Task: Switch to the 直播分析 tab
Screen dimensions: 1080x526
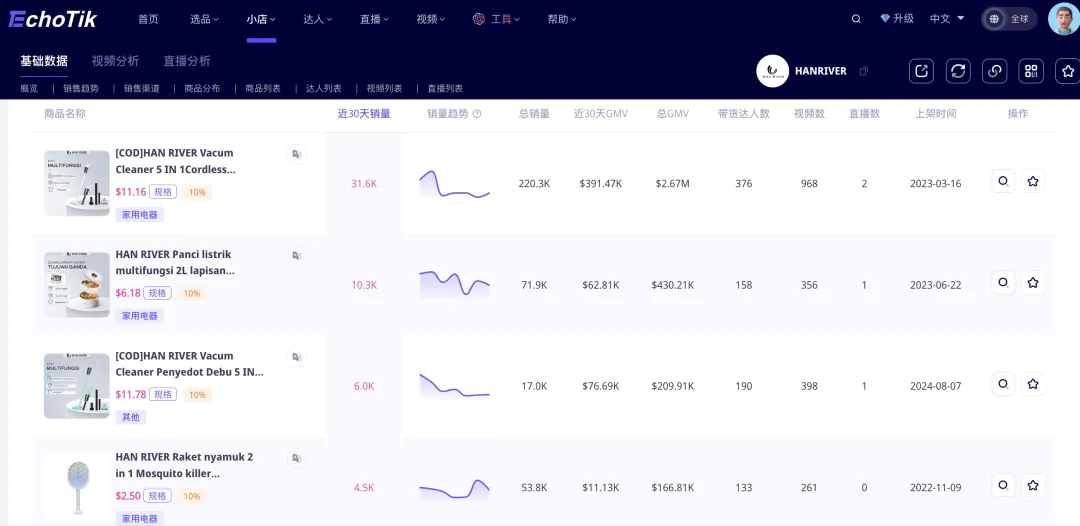Action: click(x=187, y=61)
